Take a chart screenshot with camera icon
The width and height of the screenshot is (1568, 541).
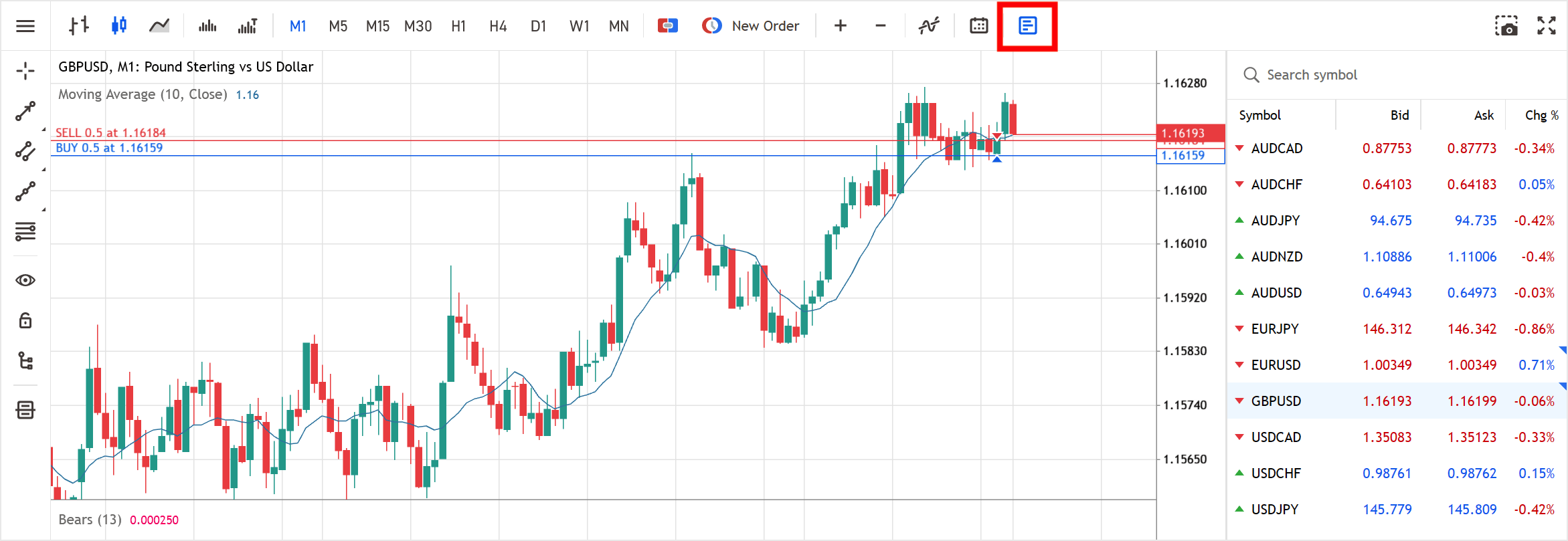(x=1506, y=26)
